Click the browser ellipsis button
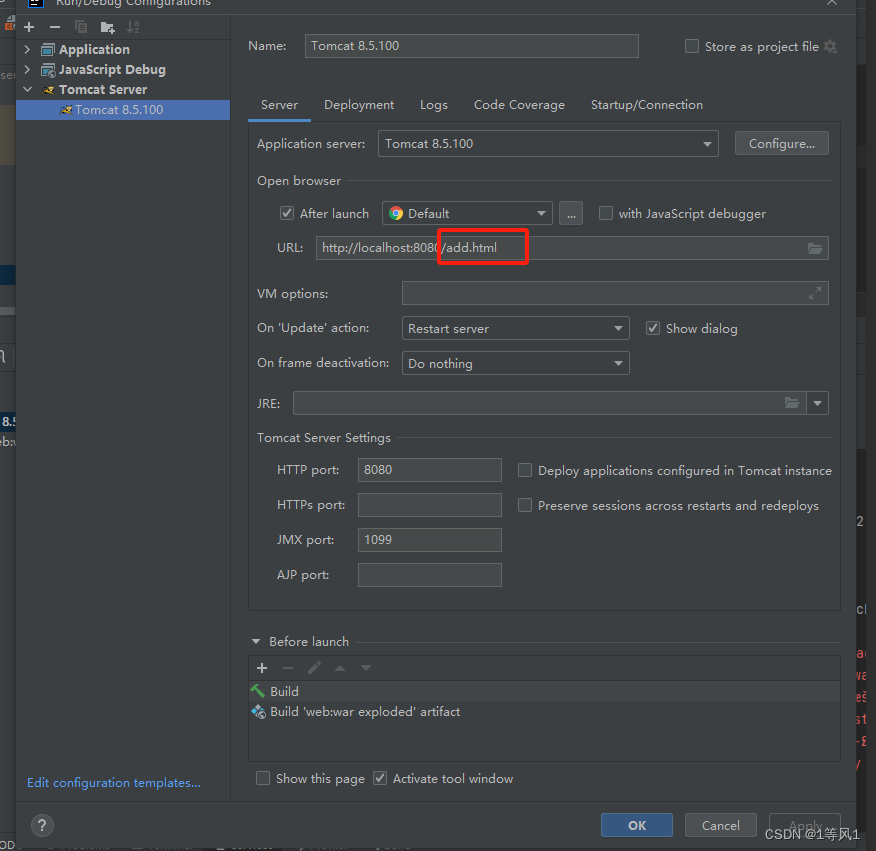The image size is (876, 851). pyautogui.click(x=571, y=213)
